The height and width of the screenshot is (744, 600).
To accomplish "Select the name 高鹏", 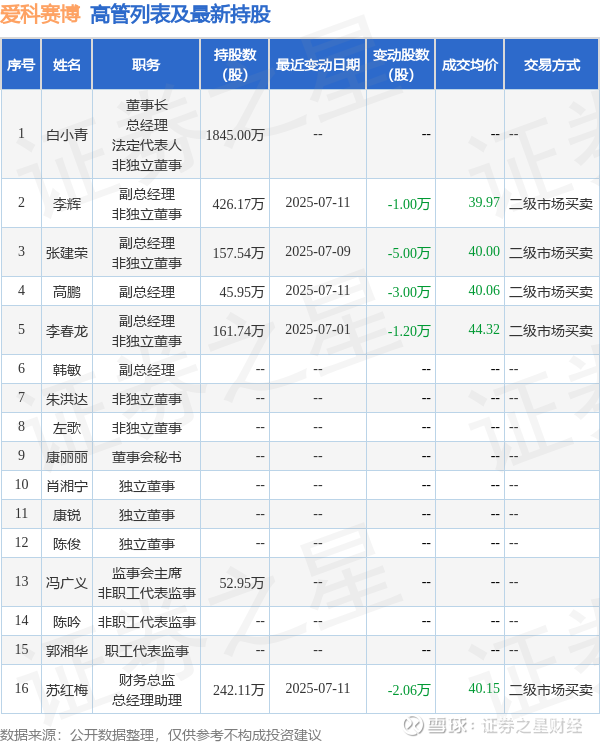I will [67, 292].
